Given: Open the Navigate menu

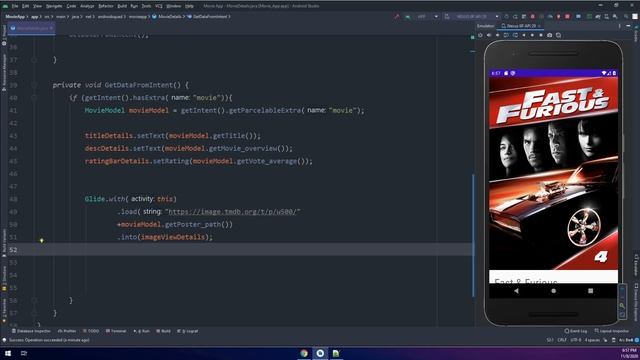Looking at the screenshot, I should click(x=54, y=6).
